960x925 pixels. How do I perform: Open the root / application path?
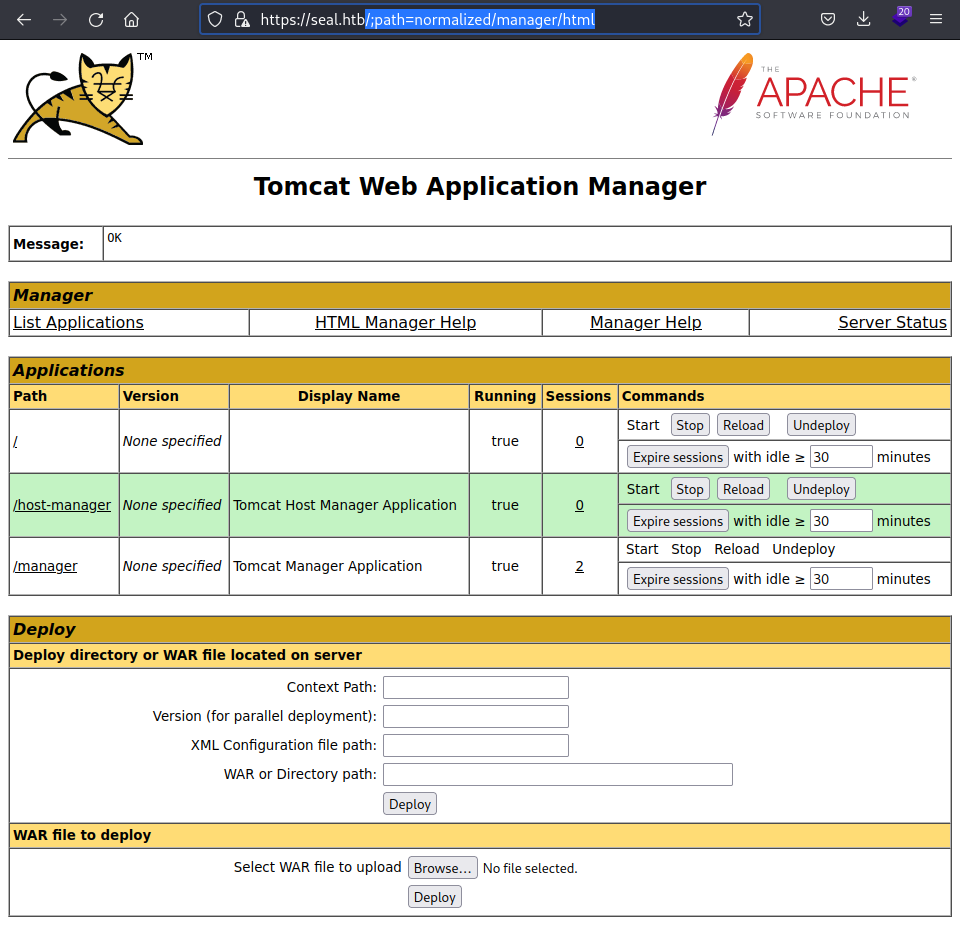pos(15,441)
